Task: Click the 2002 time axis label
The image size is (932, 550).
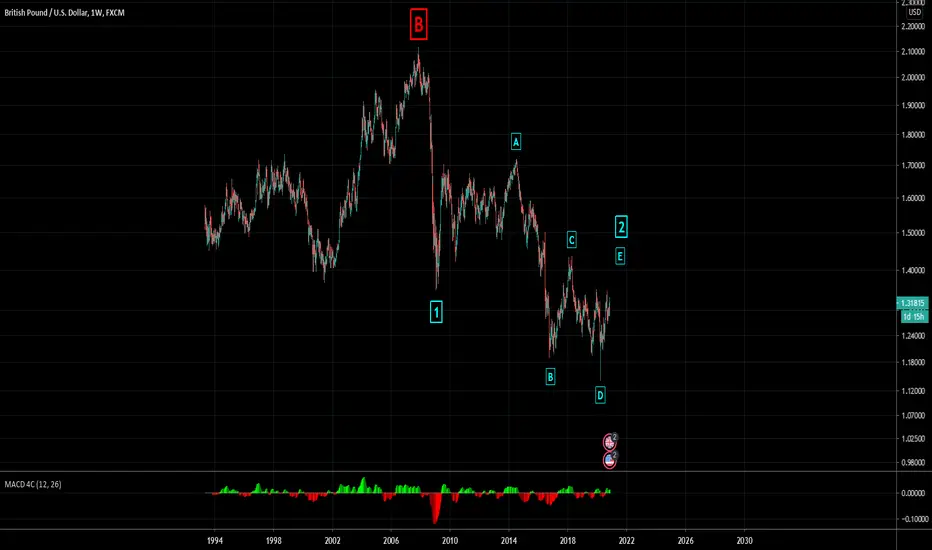Action: (332, 540)
